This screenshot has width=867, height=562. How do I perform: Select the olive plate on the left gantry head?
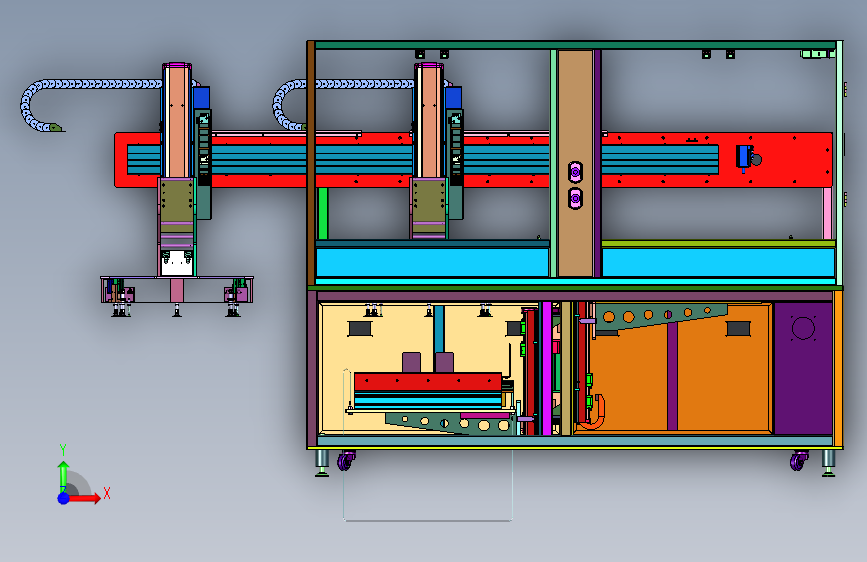coord(177,200)
